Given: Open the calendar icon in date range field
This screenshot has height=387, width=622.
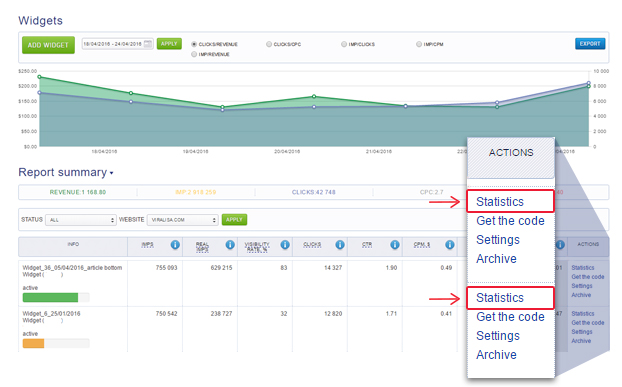Looking at the screenshot, I should pos(148,44).
